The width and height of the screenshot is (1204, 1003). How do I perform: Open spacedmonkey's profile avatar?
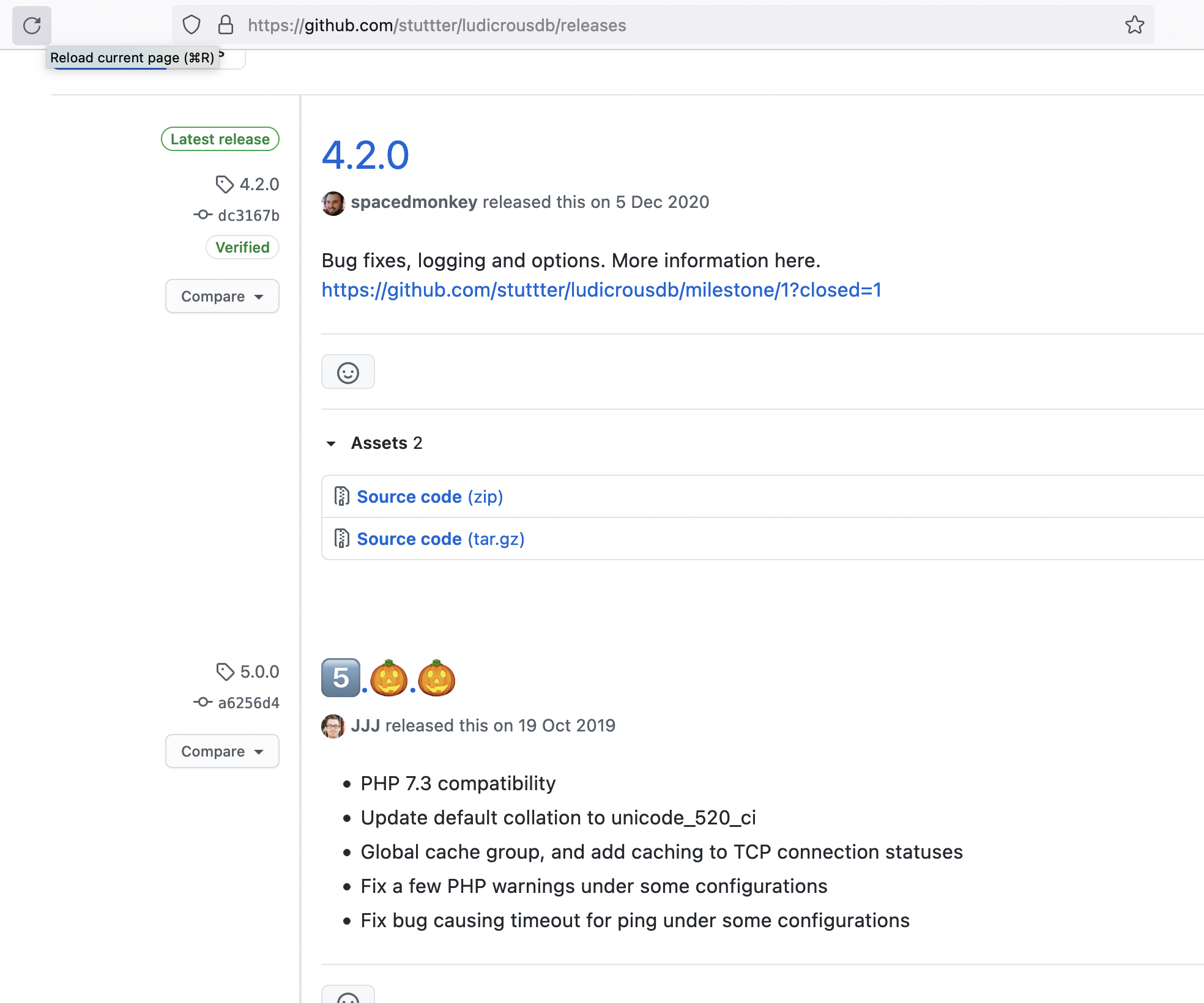point(333,202)
